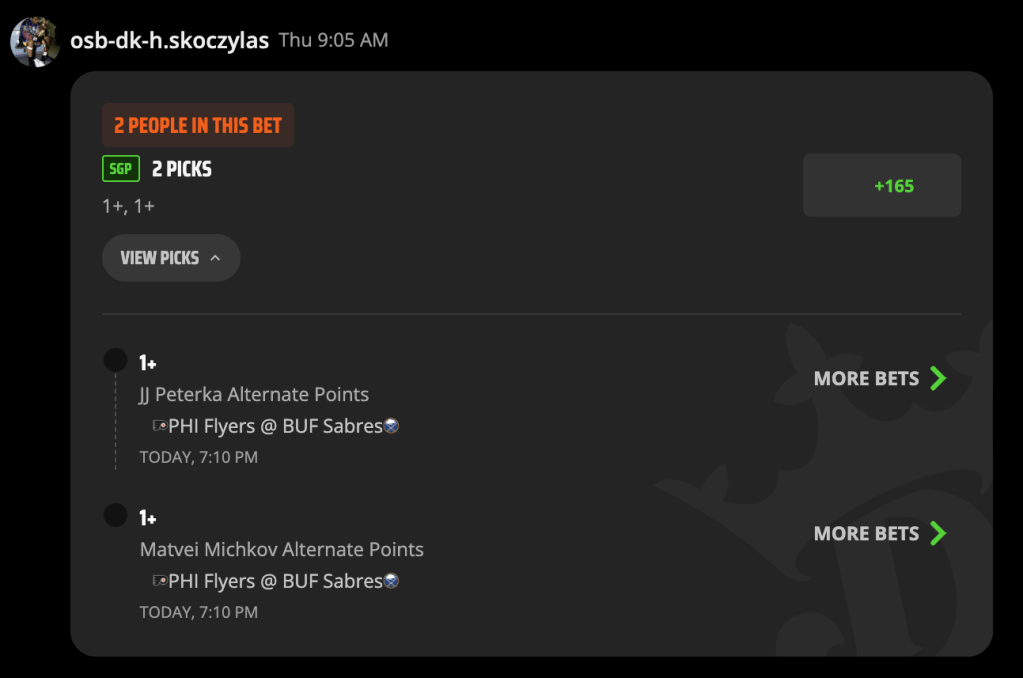This screenshot has height=678, width=1023.
Task: Click the green SGP badge icon
Action: (x=121, y=169)
